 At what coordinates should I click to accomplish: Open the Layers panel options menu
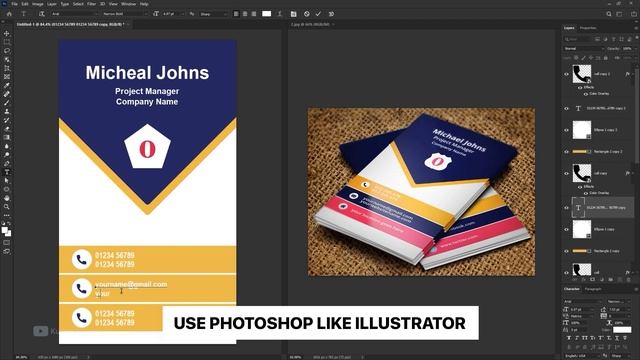point(636,28)
